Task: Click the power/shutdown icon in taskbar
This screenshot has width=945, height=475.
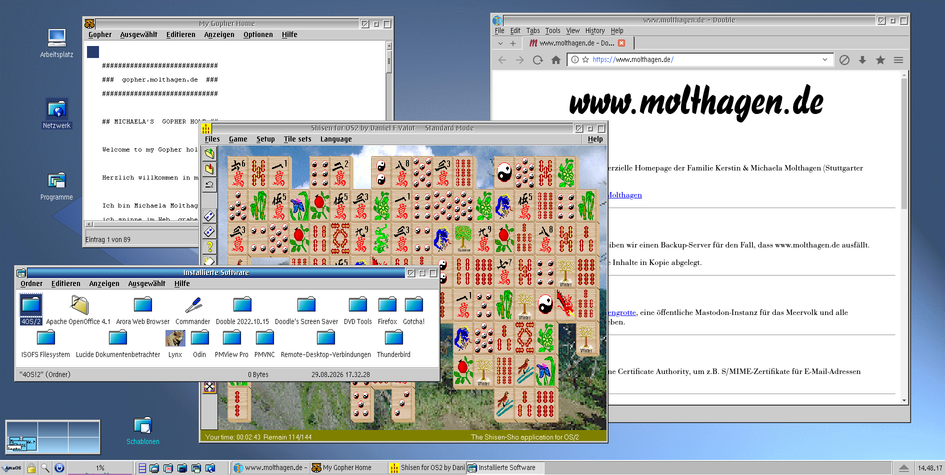Action: tap(59, 468)
